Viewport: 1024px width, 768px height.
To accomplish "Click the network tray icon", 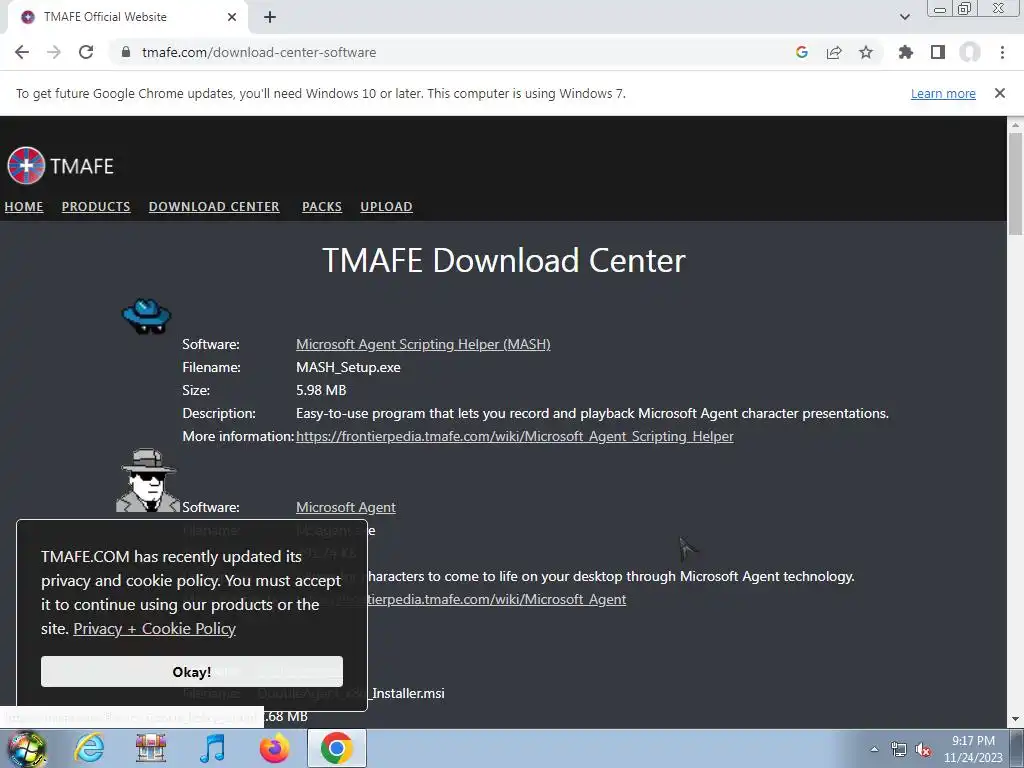I will 899,750.
